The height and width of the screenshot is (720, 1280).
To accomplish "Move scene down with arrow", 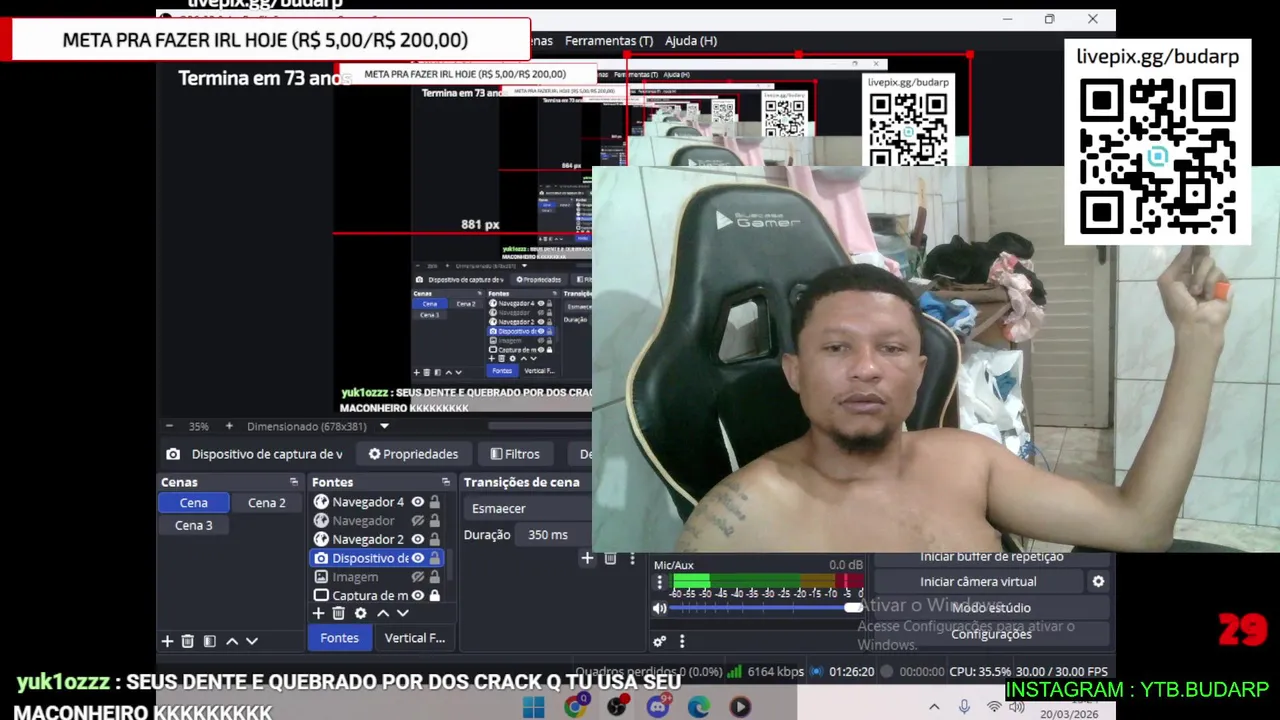I will click(x=252, y=641).
